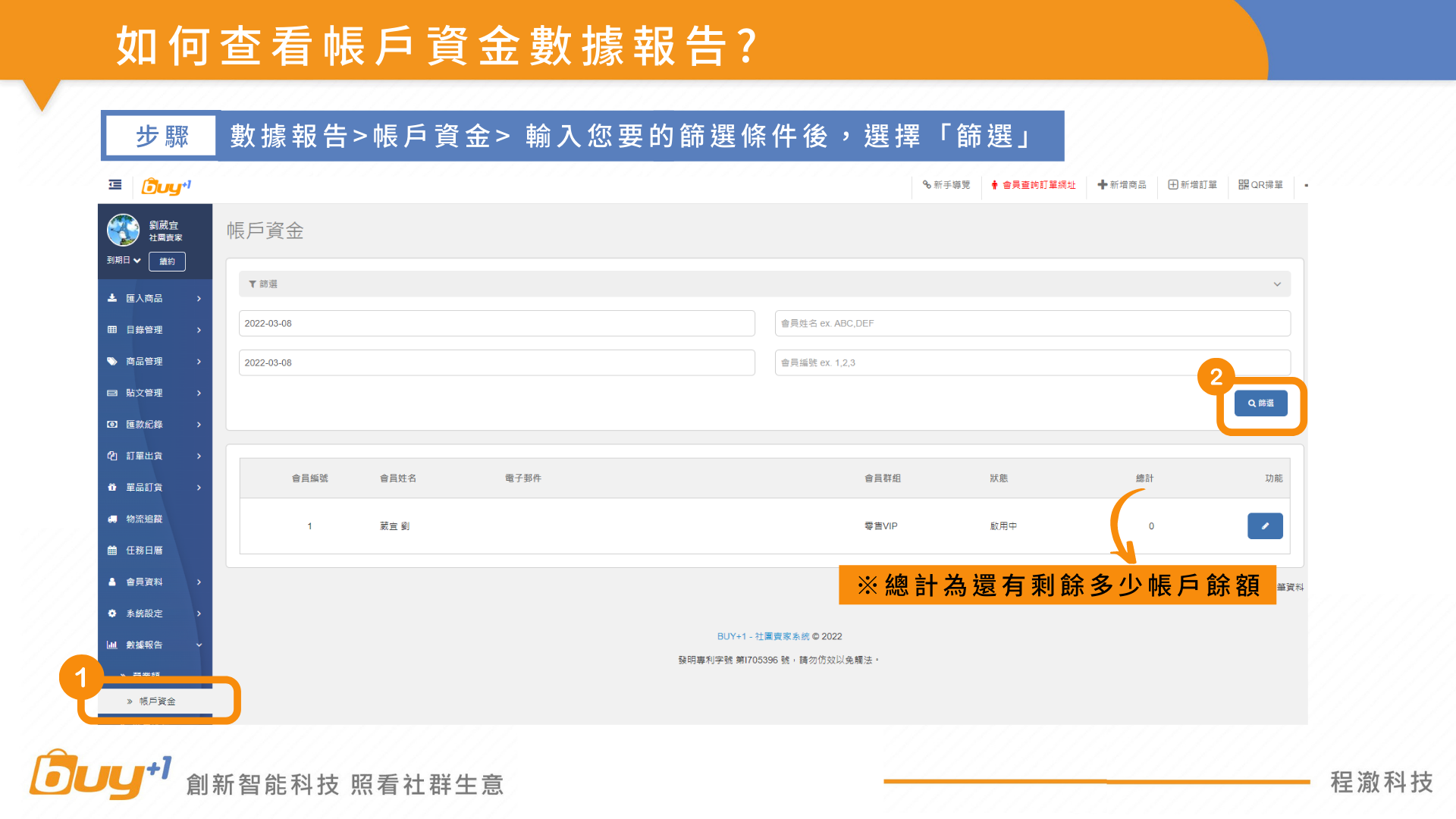Viewport: 1456px width, 819px height.
Task: Open 物流追蹤 in the sidebar
Action: [x=144, y=519]
